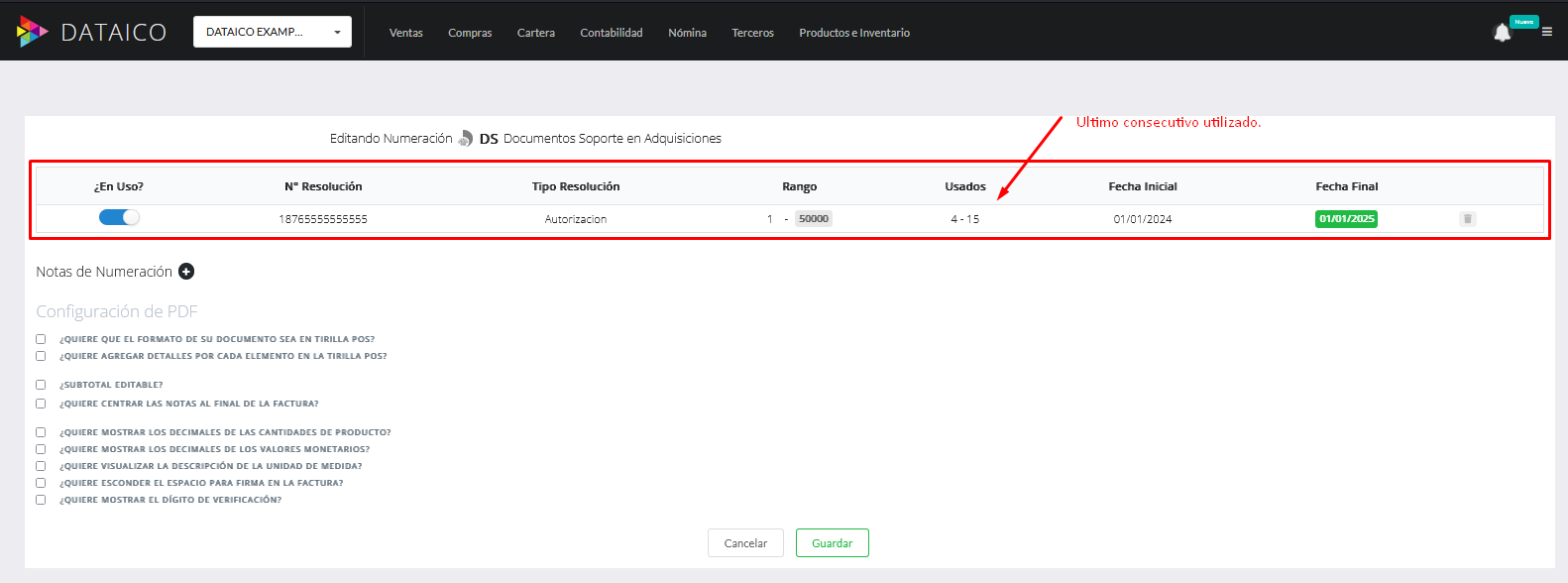Open the DATAICO EXAMP... company dropdown
This screenshot has height=583, width=1568.
coord(273,32)
